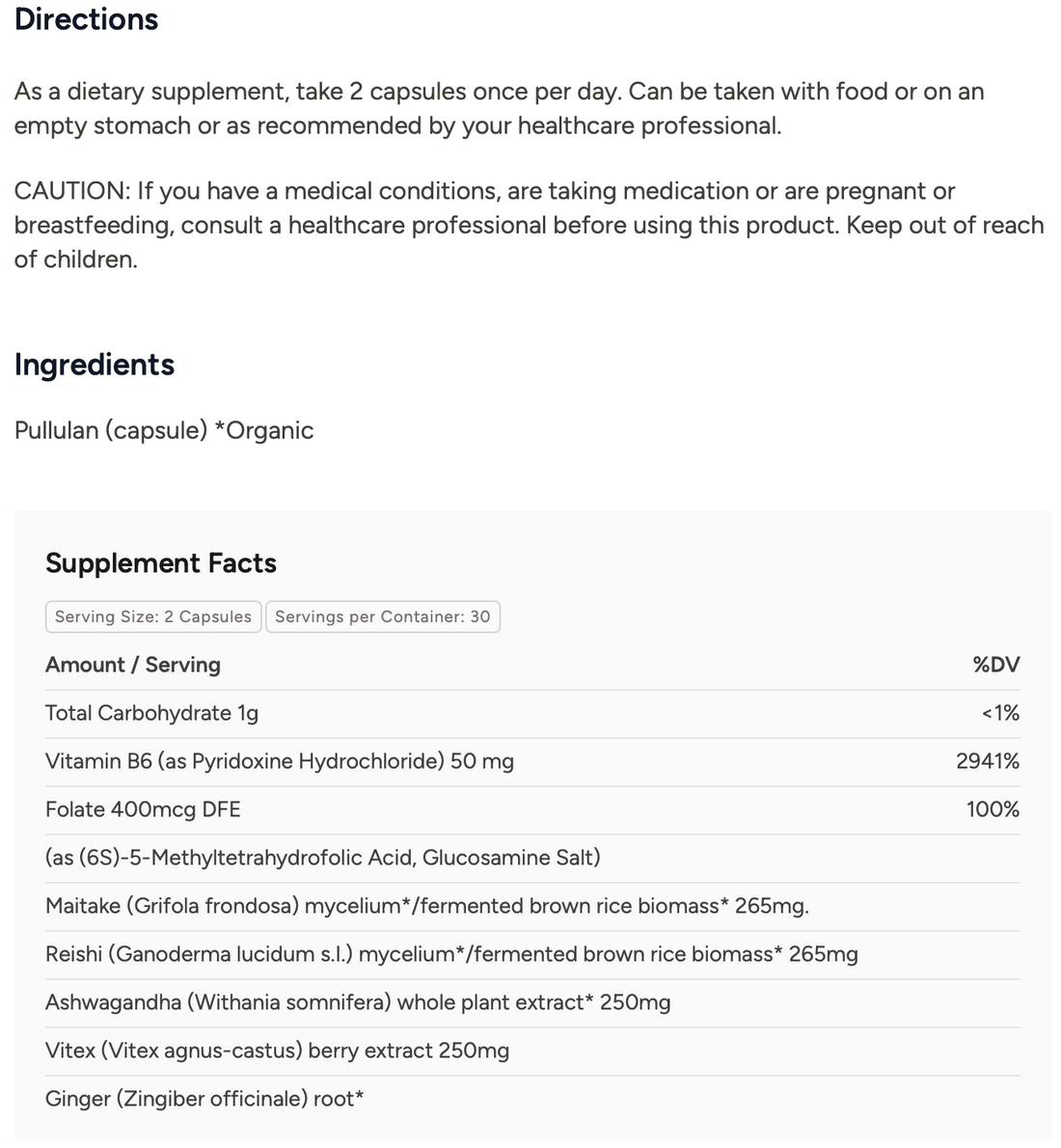The image size is (1061, 1148).
Task: Select the Reishi Ganoderma lucidum row
Action: (532, 955)
